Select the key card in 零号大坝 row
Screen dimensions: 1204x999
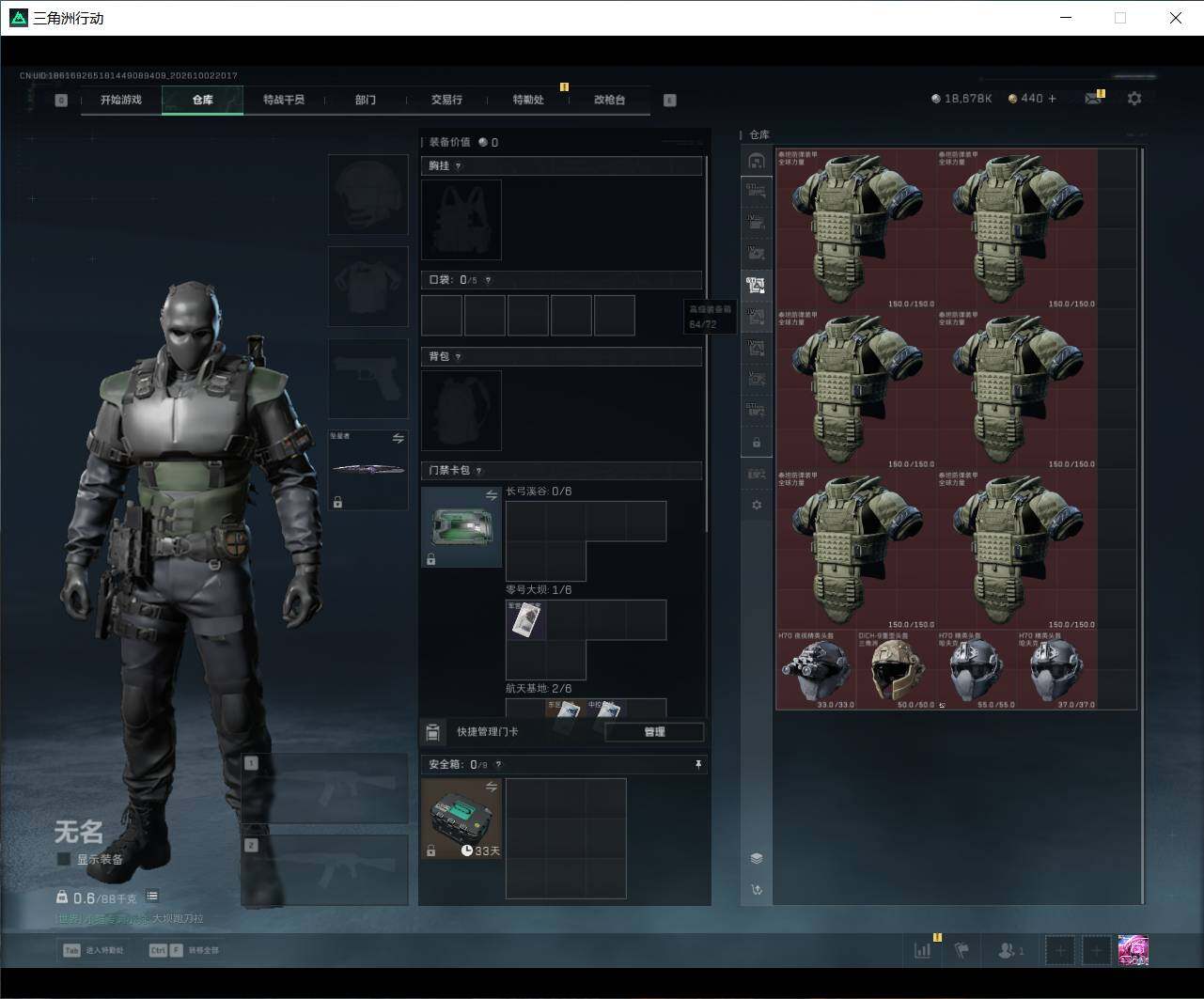tap(526, 620)
